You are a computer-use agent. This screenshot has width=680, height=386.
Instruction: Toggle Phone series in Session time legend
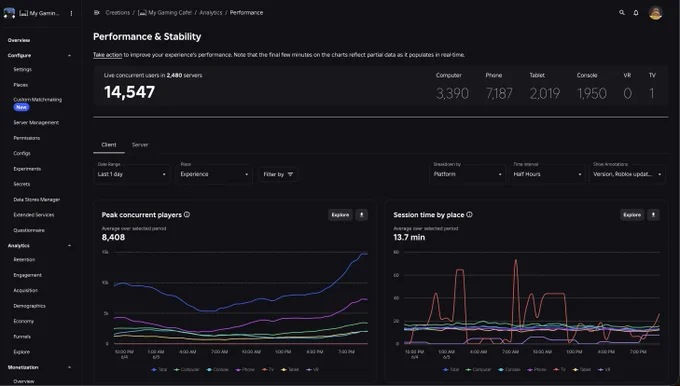537,370
